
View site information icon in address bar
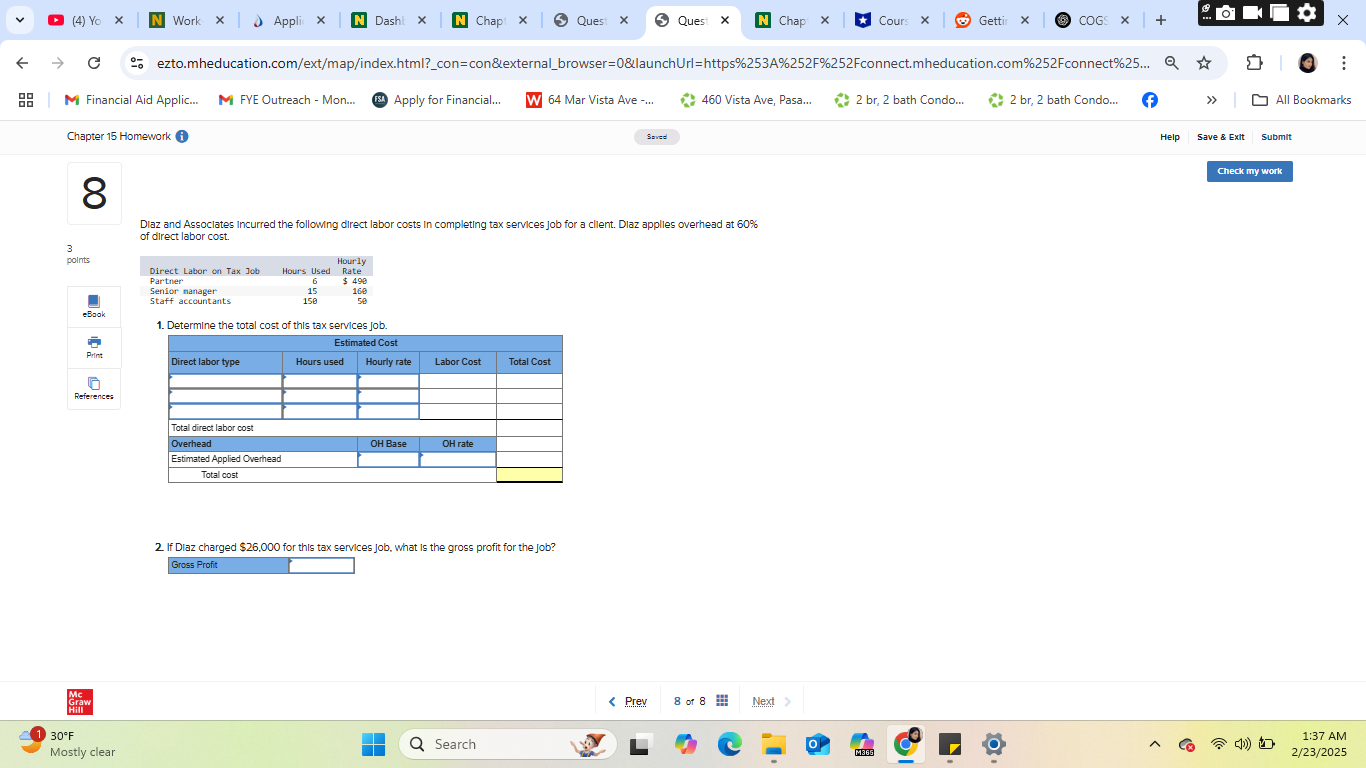point(138,63)
